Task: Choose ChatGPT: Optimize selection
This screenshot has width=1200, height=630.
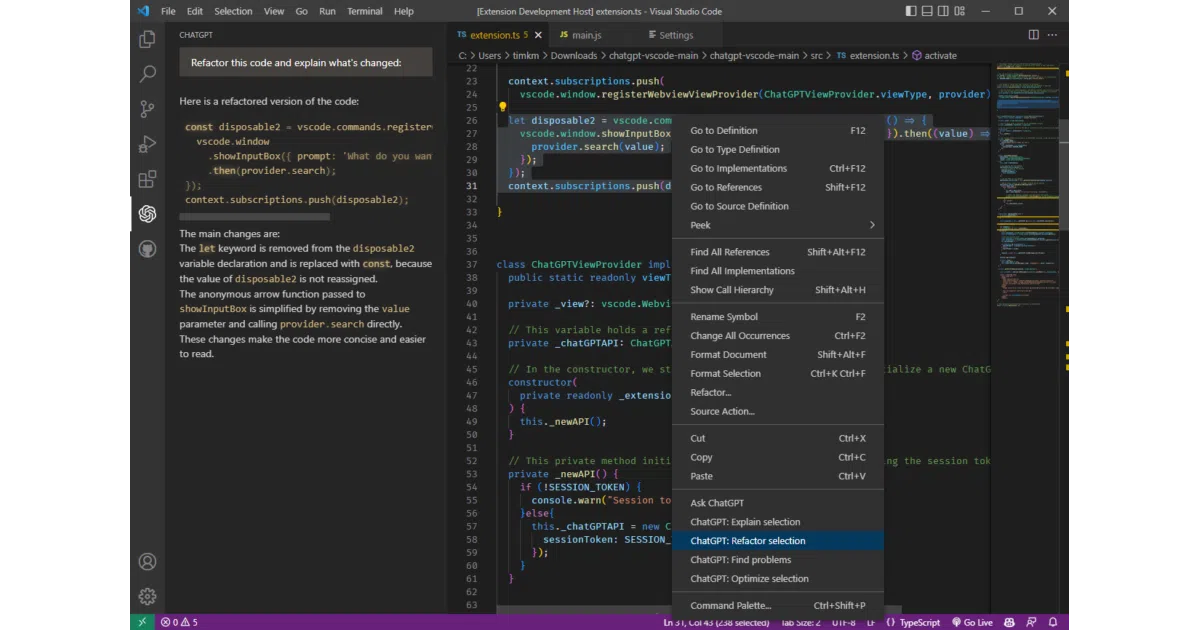Action: pos(778,579)
